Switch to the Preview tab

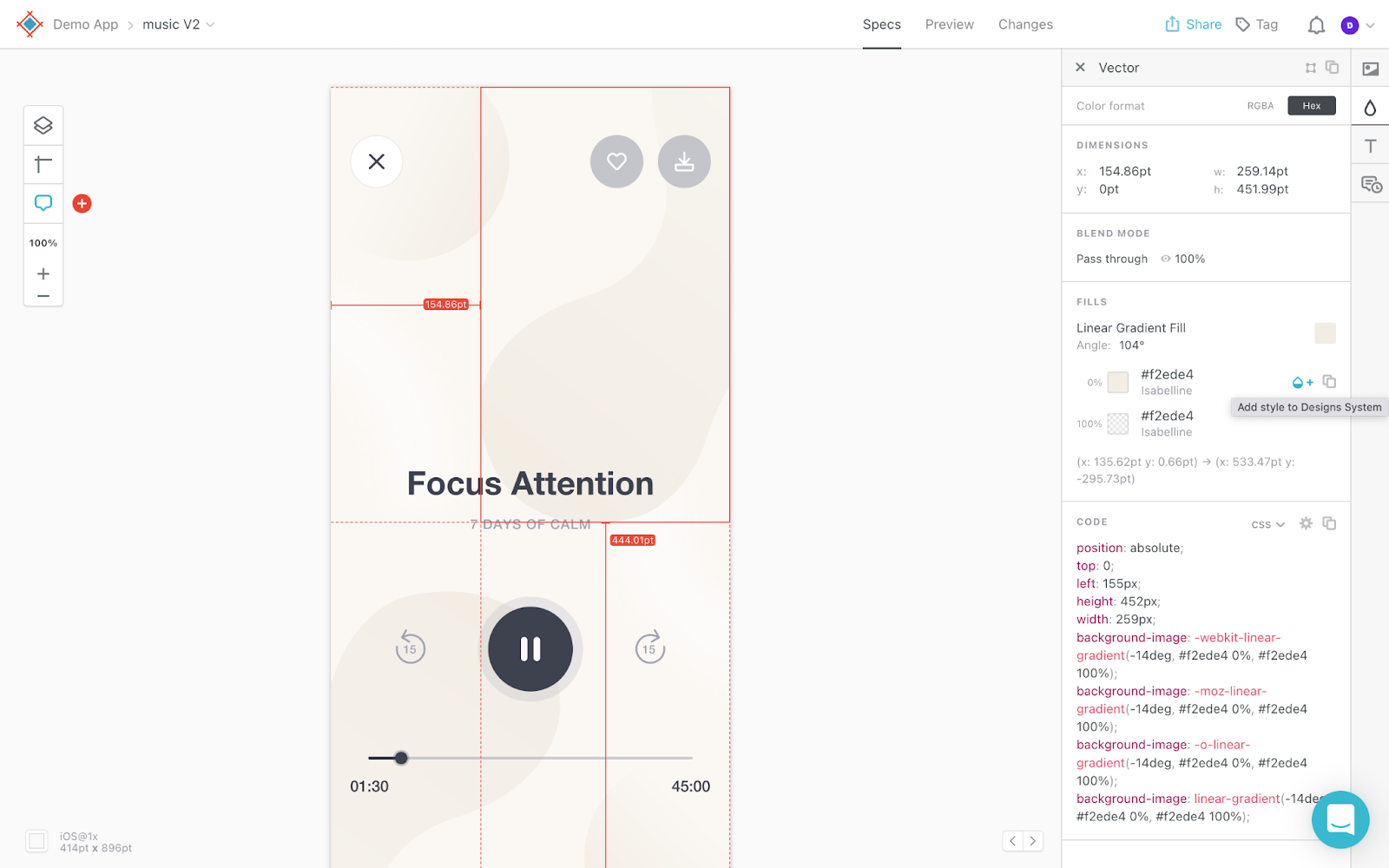950,24
